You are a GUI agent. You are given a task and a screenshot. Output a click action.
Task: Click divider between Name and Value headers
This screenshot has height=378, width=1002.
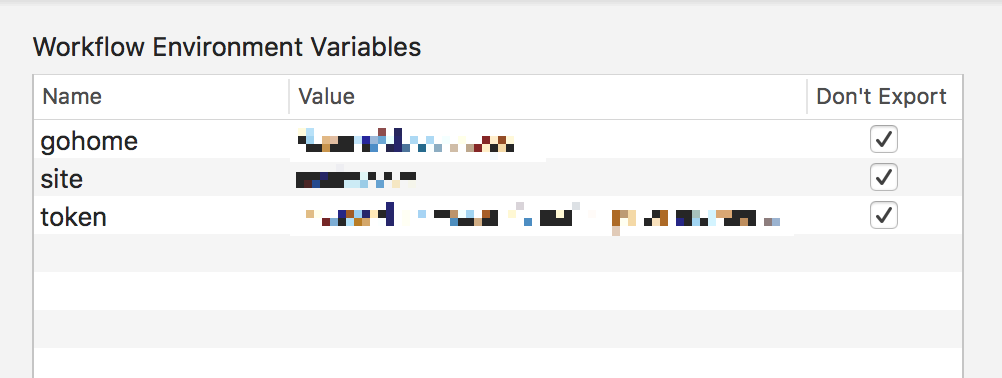289,96
